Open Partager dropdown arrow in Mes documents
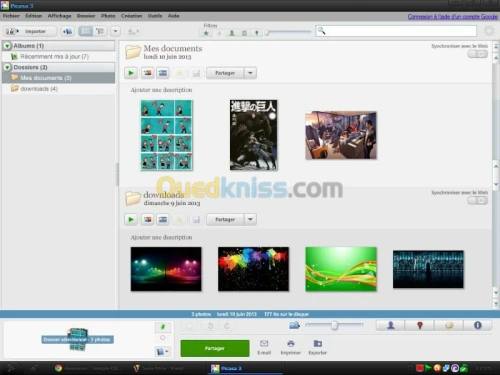This screenshot has height=375, width=500. [x=250, y=73]
